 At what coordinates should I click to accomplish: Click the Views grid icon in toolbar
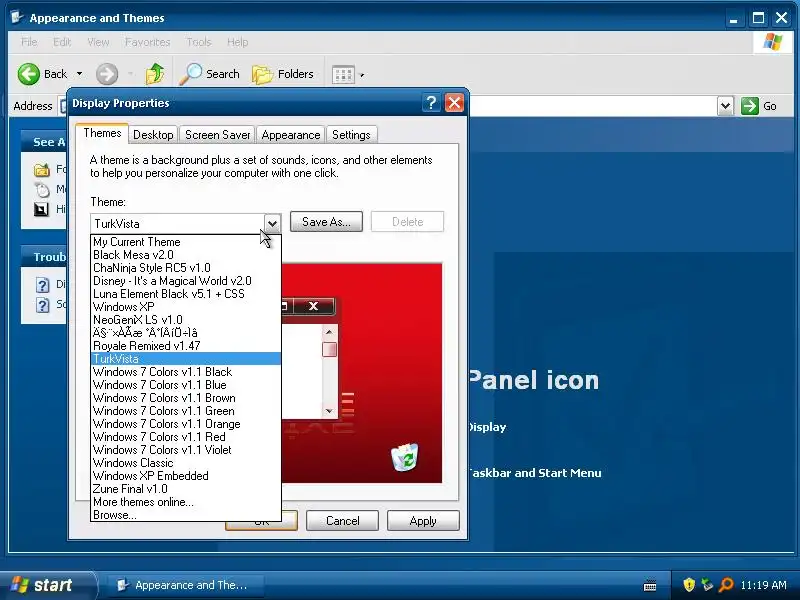(x=343, y=74)
